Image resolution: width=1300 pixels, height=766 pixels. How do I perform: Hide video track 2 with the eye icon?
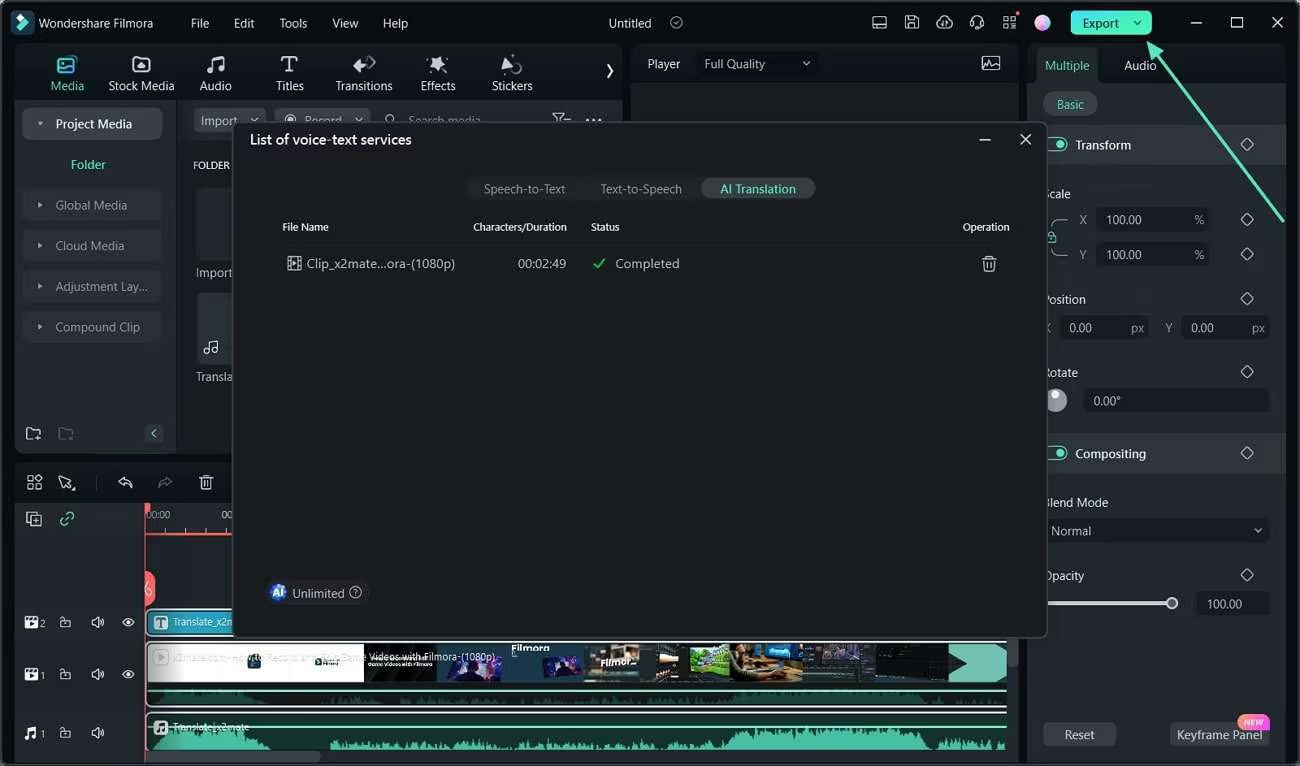(x=128, y=622)
